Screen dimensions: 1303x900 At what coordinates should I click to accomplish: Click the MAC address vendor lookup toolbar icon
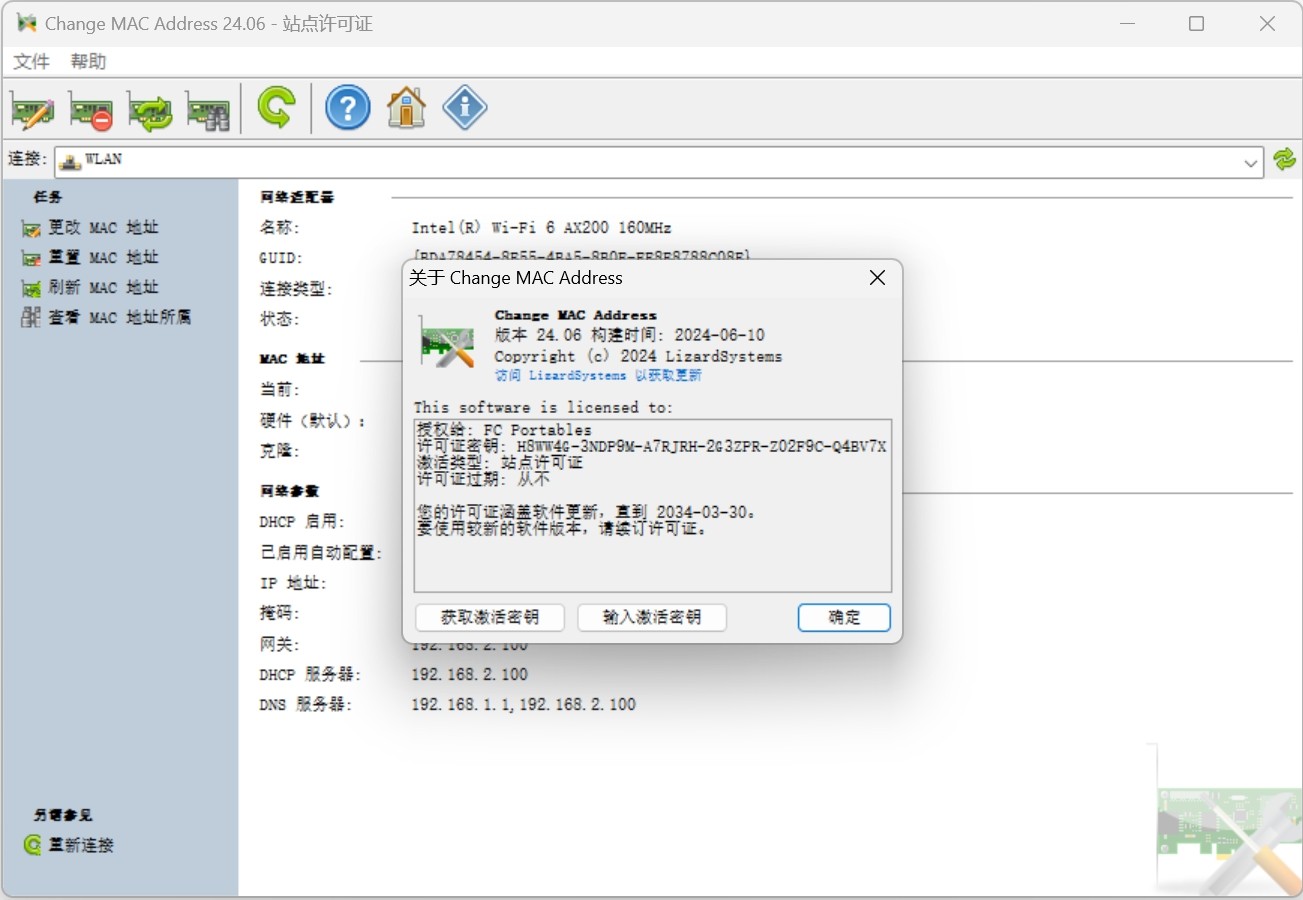[x=208, y=108]
